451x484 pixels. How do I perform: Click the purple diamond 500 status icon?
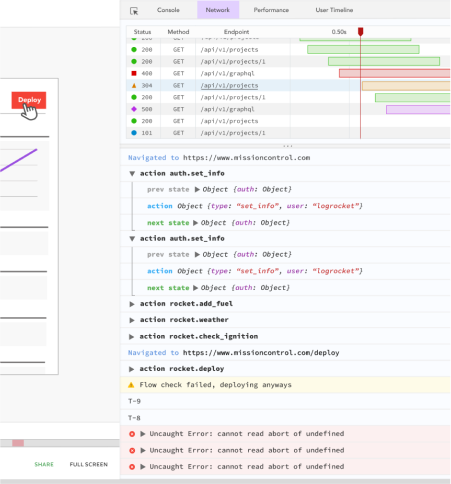click(x=134, y=109)
